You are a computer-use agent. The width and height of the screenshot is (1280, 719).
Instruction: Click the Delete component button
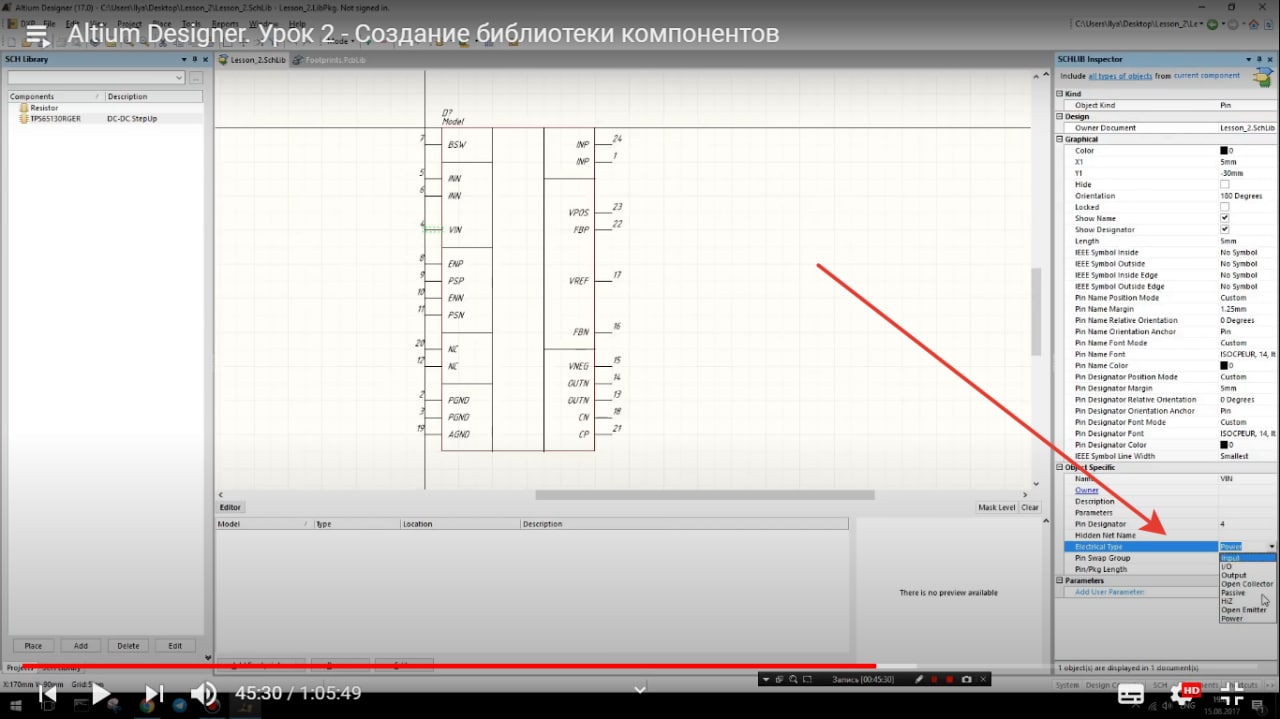pos(128,646)
